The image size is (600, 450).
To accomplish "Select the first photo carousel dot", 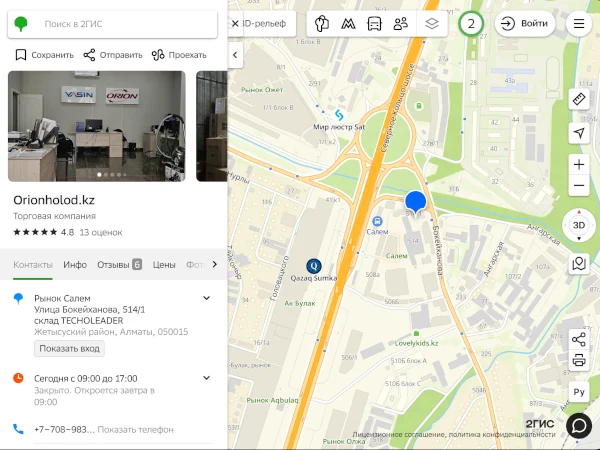I will click(x=99, y=174).
